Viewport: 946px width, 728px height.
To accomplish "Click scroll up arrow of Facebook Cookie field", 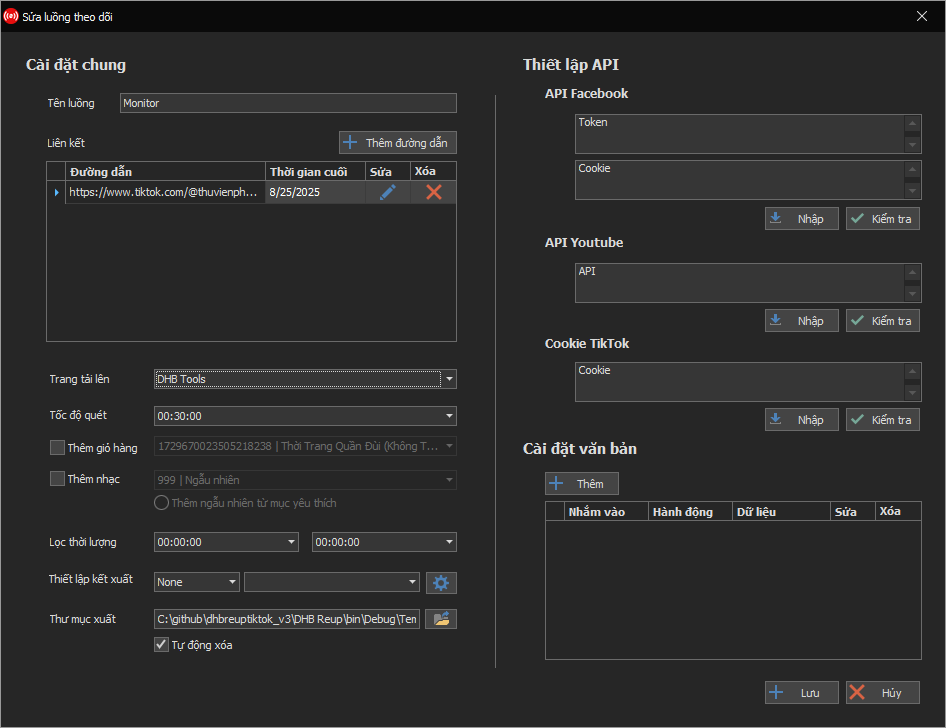I will (x=912, y=169).
